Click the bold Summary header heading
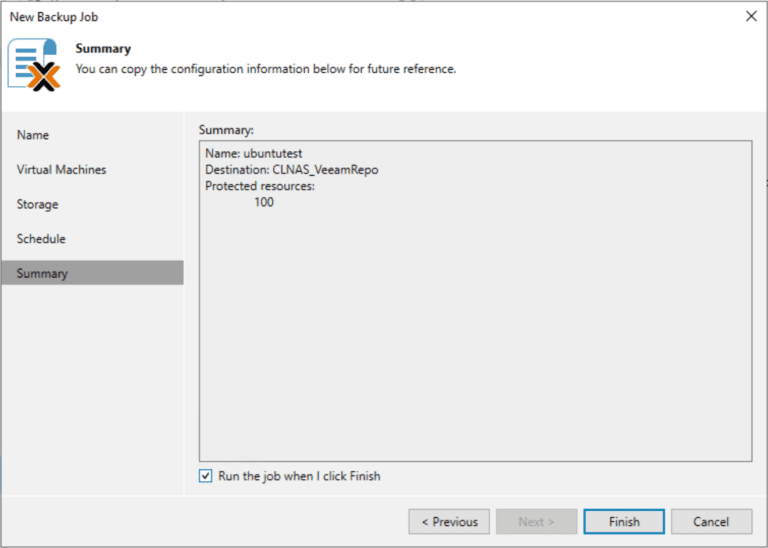The image size is (768, 548). [x=103, y=48]
